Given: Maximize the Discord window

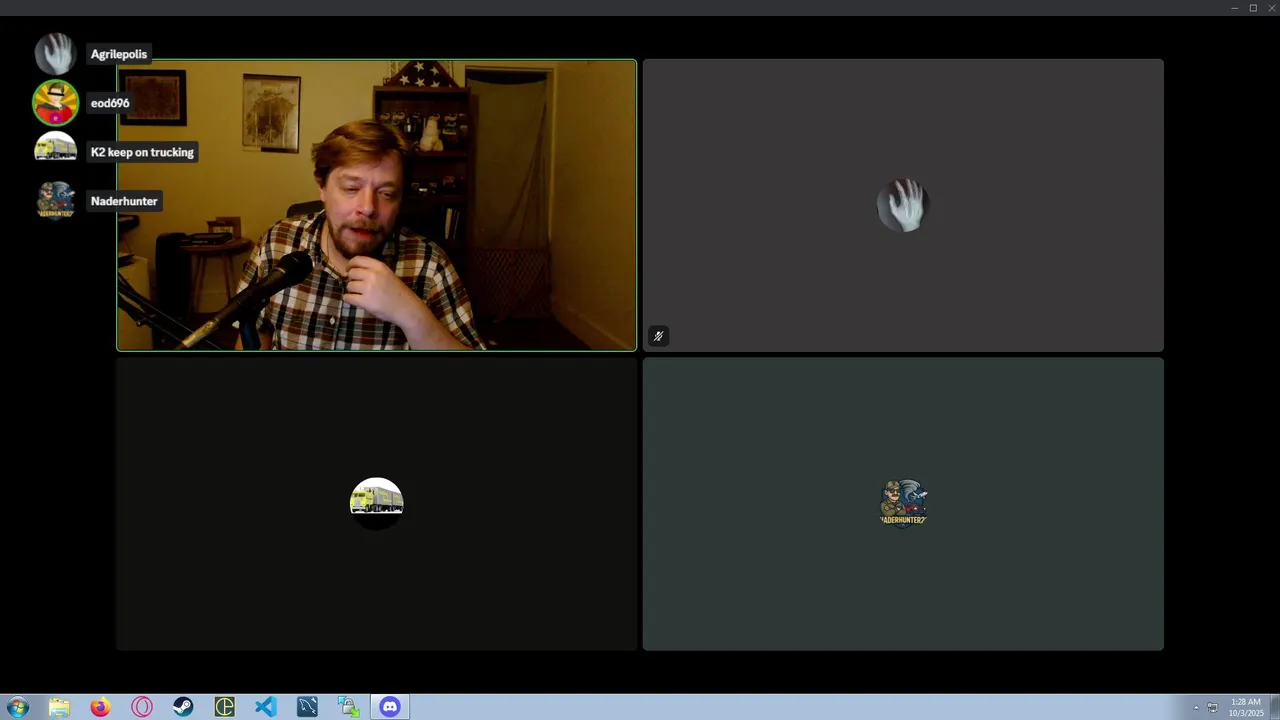Looking at the screenshot, I should click(x=1253, y=8).
